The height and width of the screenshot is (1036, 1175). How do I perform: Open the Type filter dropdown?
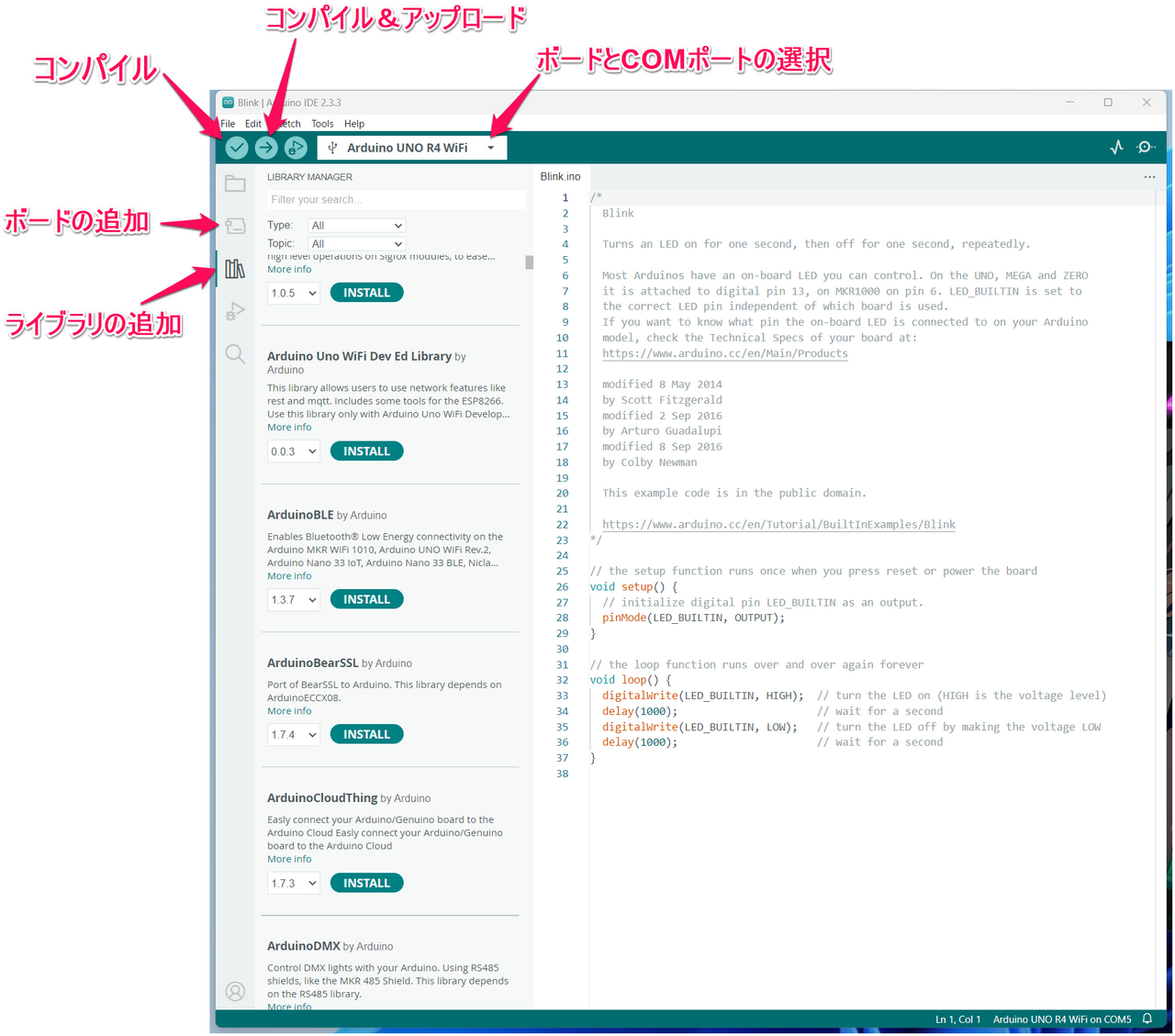coord(356,226)
